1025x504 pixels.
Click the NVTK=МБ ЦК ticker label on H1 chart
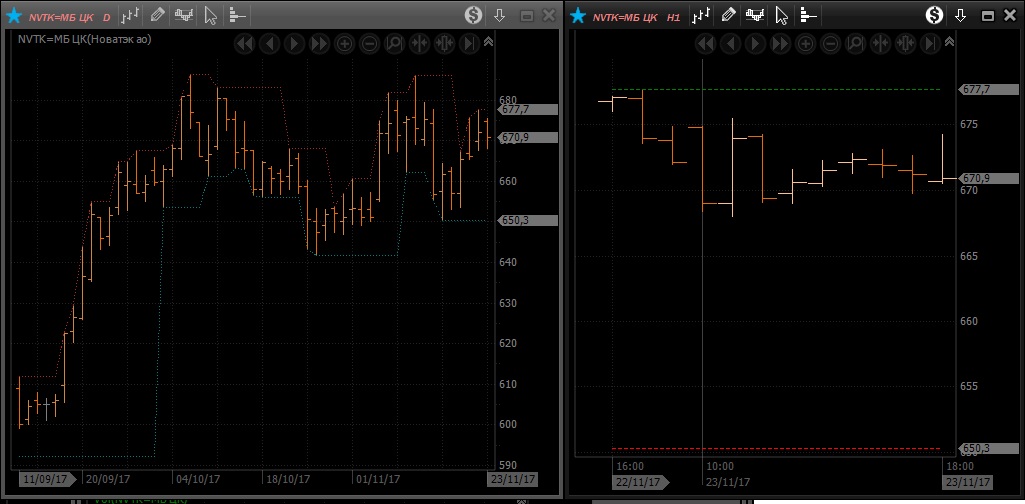point(624,17)
